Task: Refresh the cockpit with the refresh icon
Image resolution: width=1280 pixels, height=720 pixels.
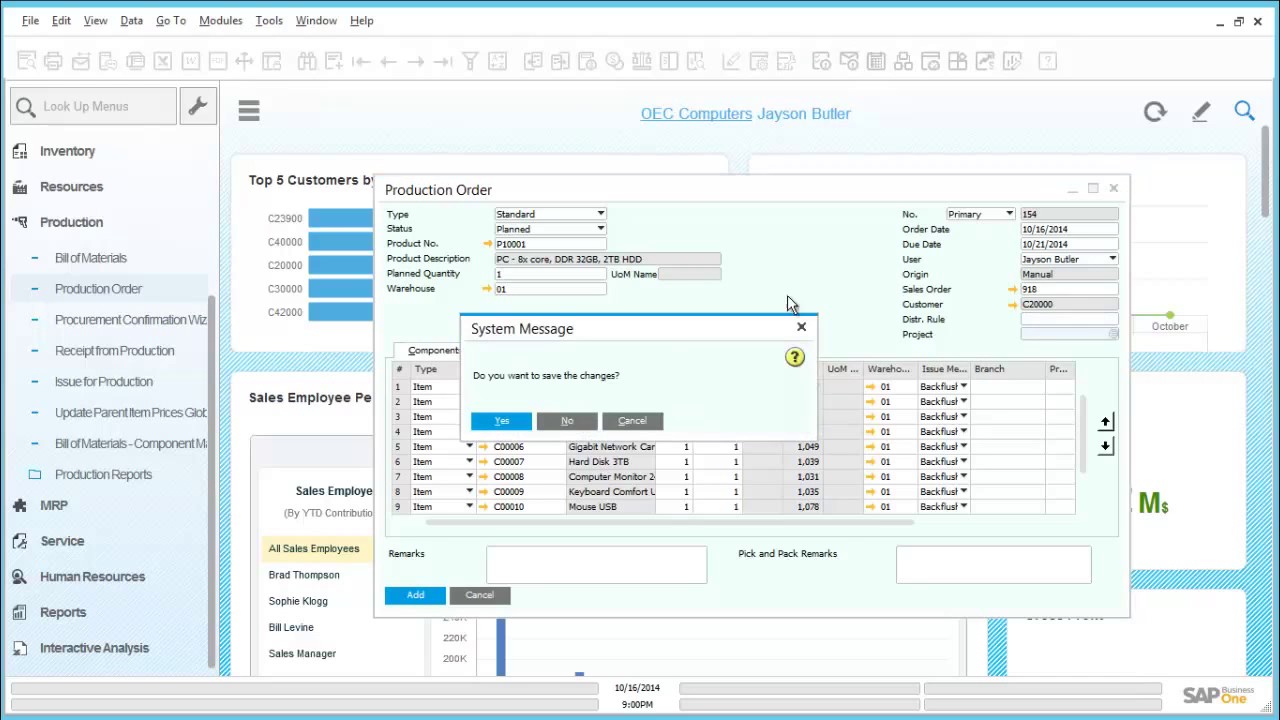Action: (1155, 112)
